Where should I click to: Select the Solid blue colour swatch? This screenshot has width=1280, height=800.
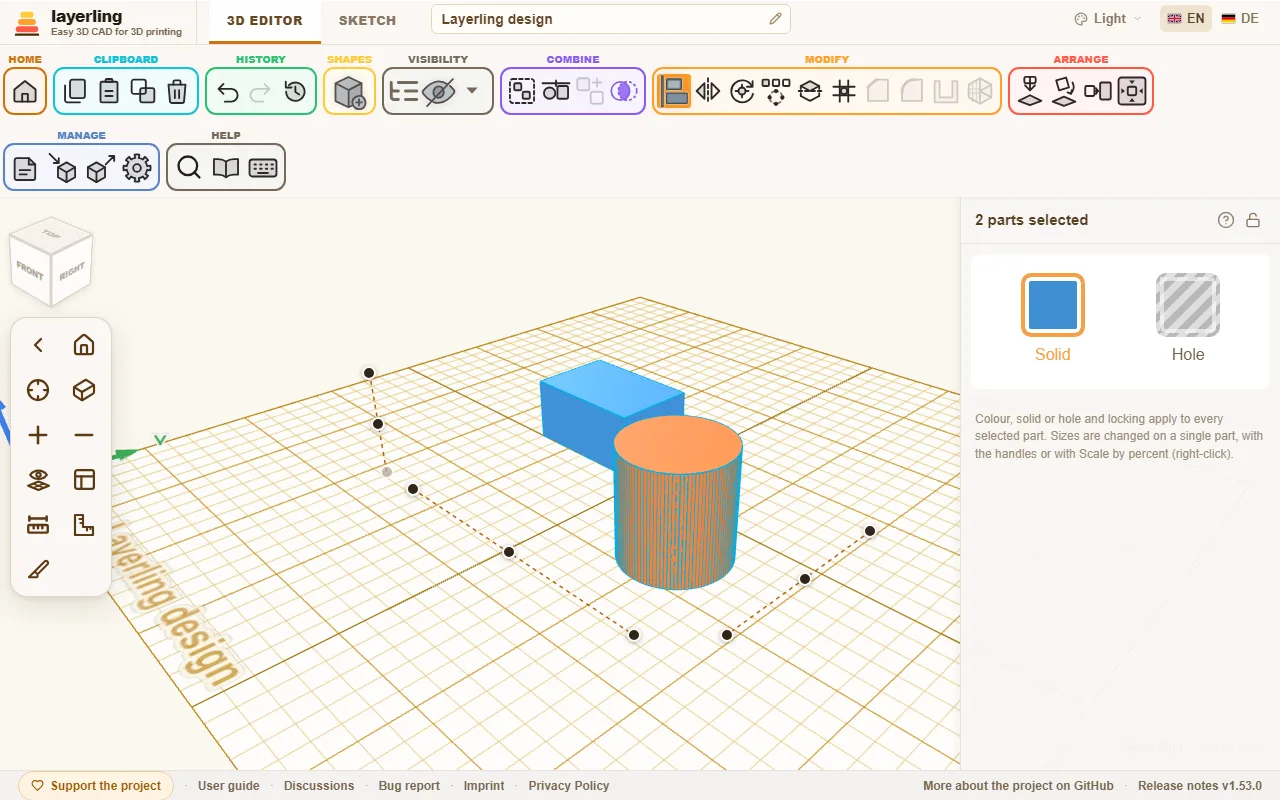tap(1053, 304)
